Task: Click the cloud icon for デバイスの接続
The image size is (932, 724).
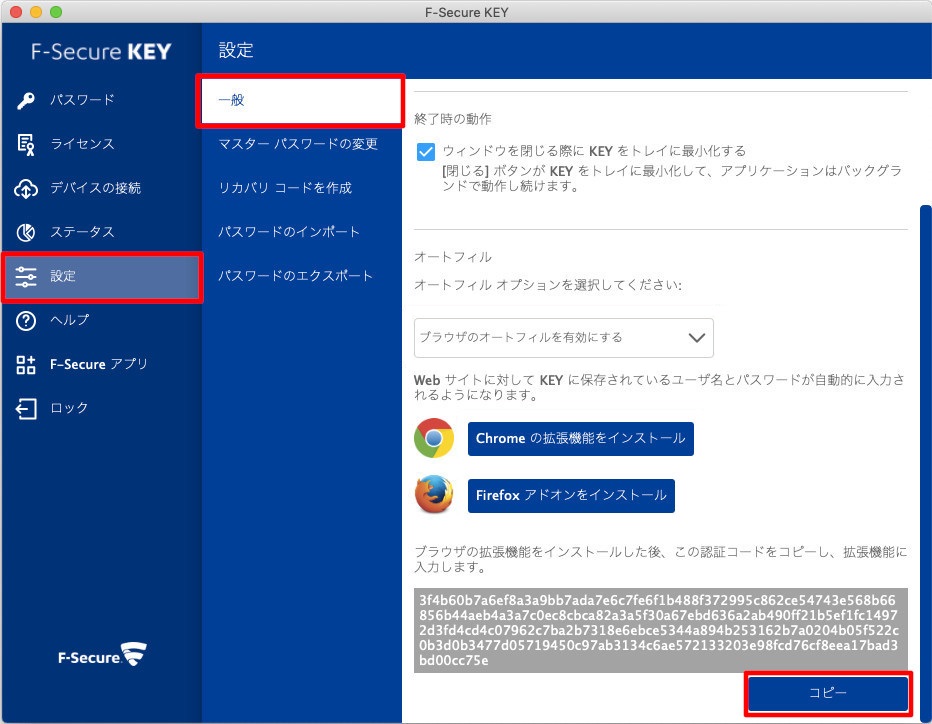Action: point(27,188)
